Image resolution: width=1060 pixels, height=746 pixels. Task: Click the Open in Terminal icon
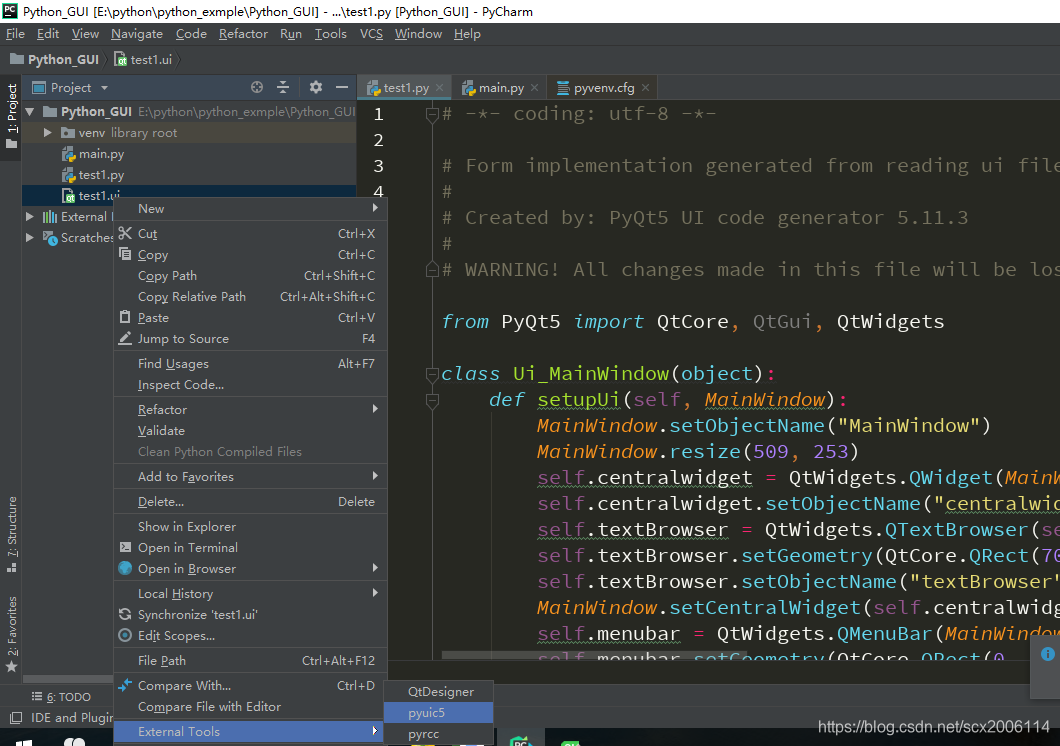tap(125, 547)
